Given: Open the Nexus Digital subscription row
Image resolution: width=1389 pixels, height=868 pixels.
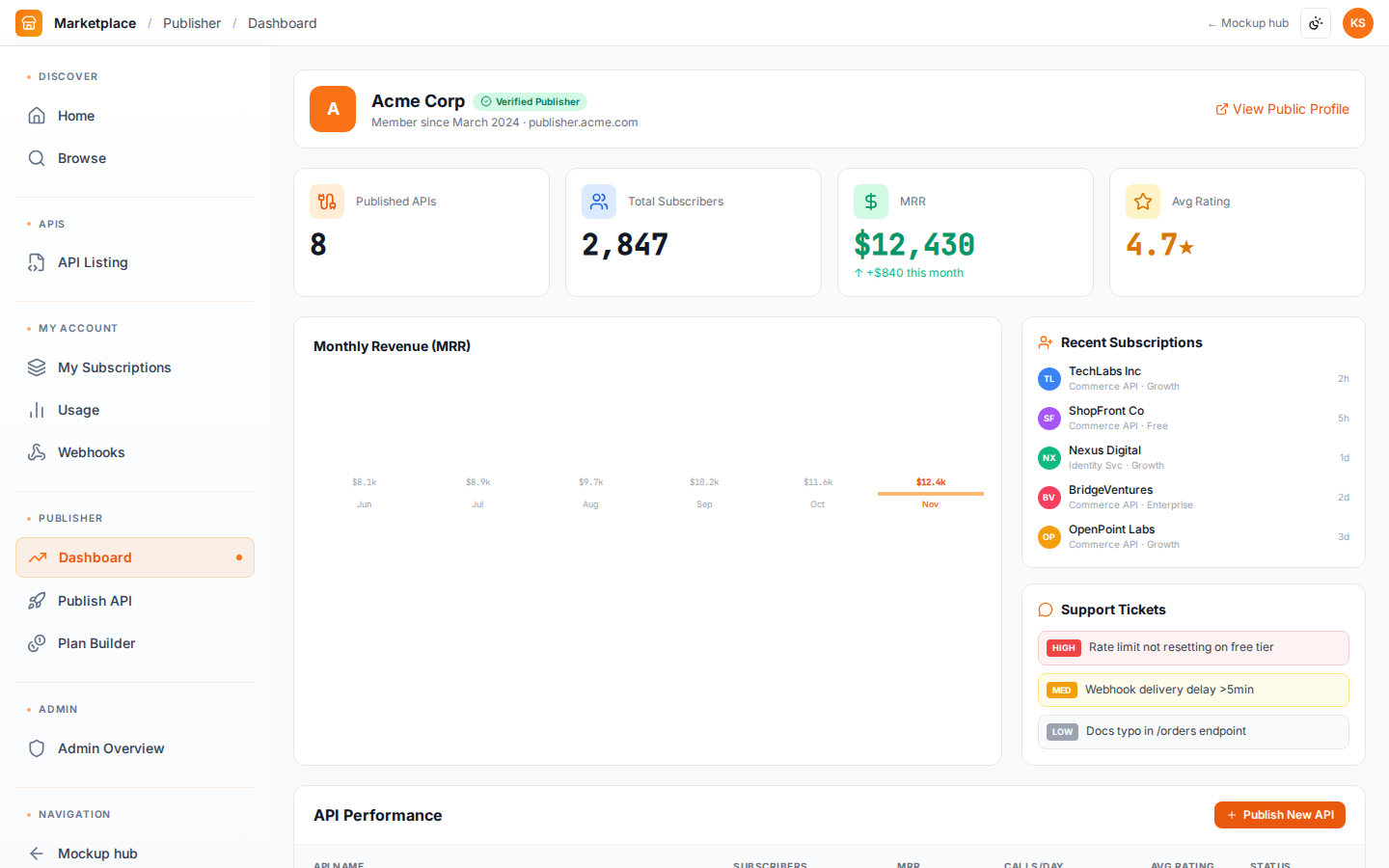Looking at the screenshot, I should [1193, 458].
